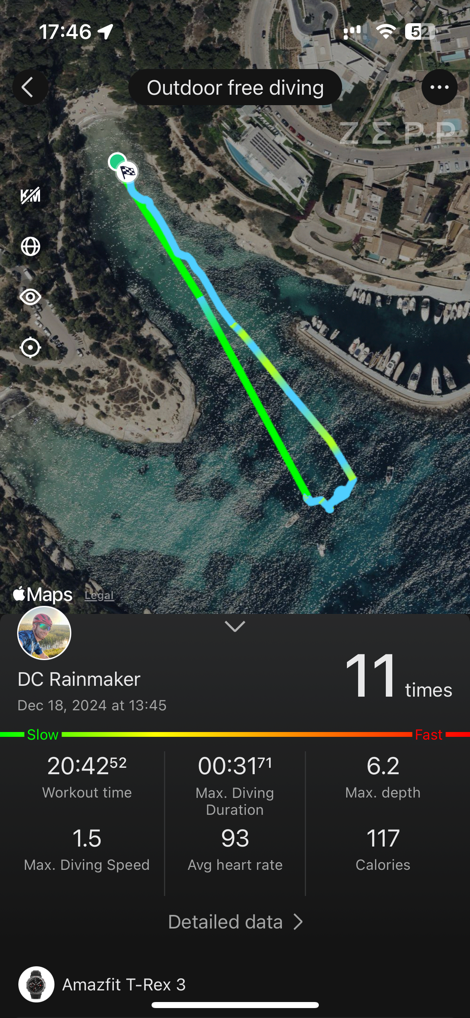Tap the Max. depth 6.2 stat
Viewport: 470px width, 1018px height.
pos(383,777)
